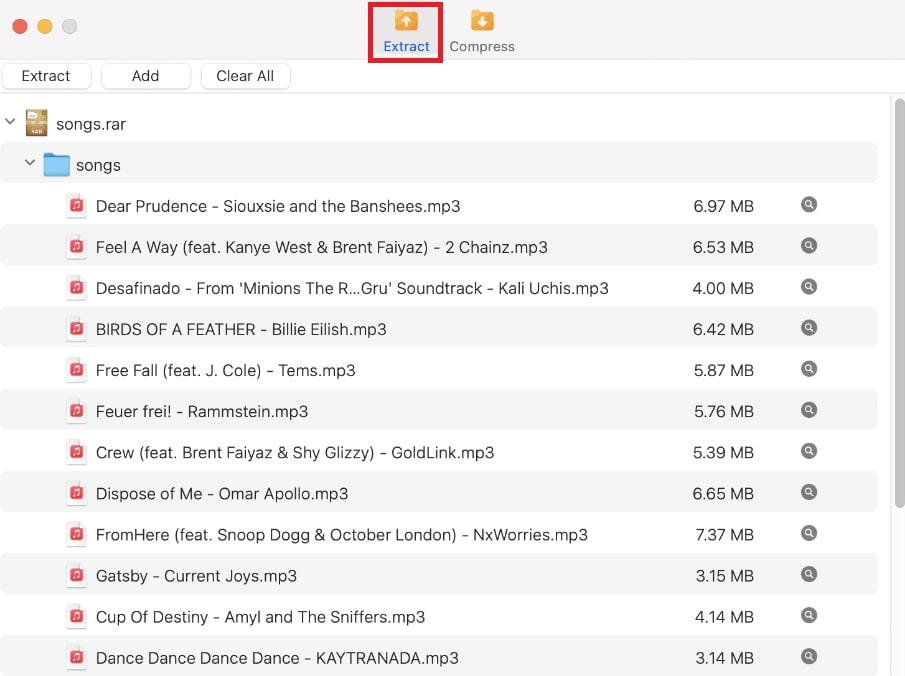
Task: Click the music file icon for Crew
Action: click(76, 452)
